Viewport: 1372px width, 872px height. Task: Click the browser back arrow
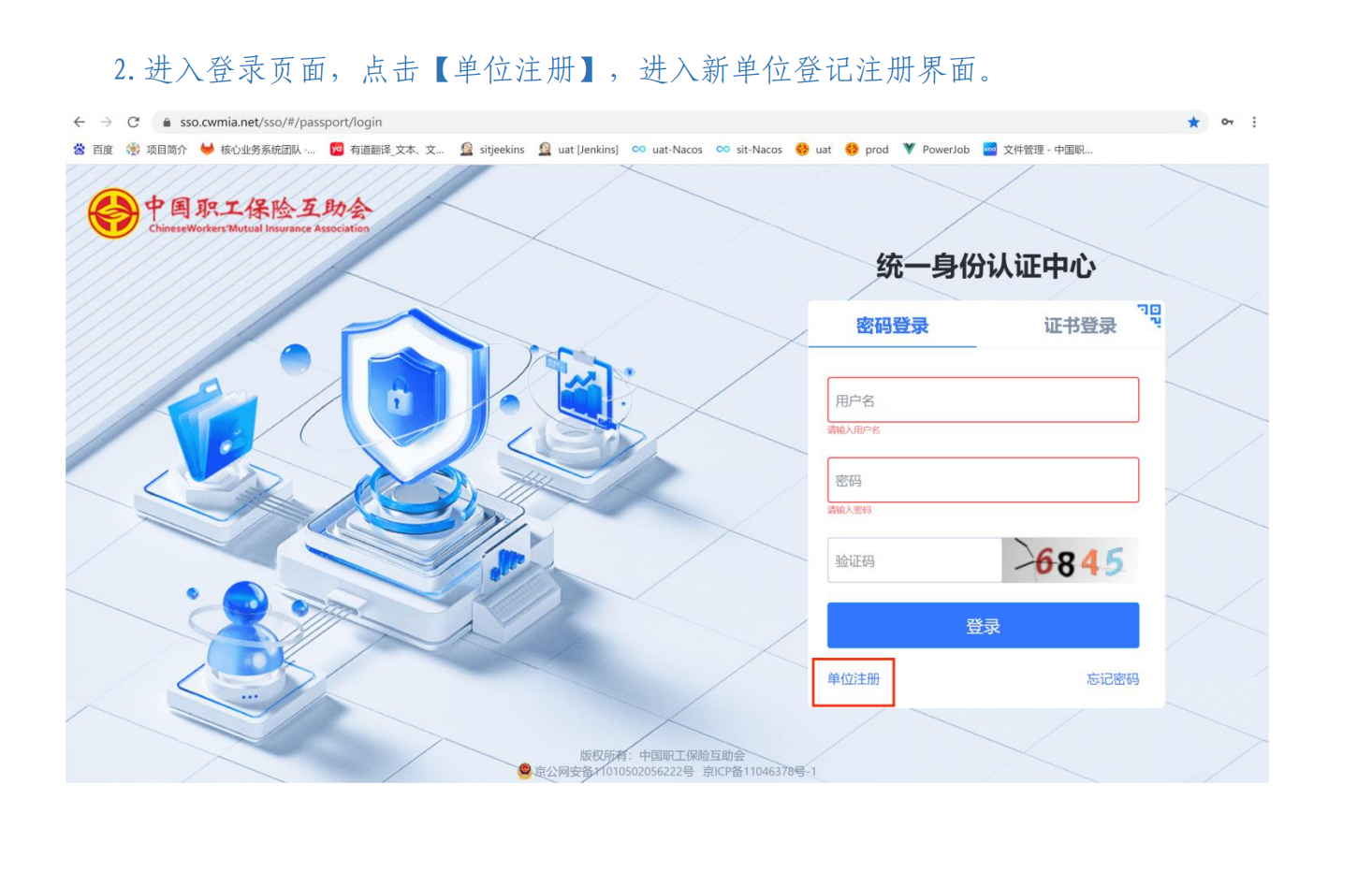pos(80,122)
